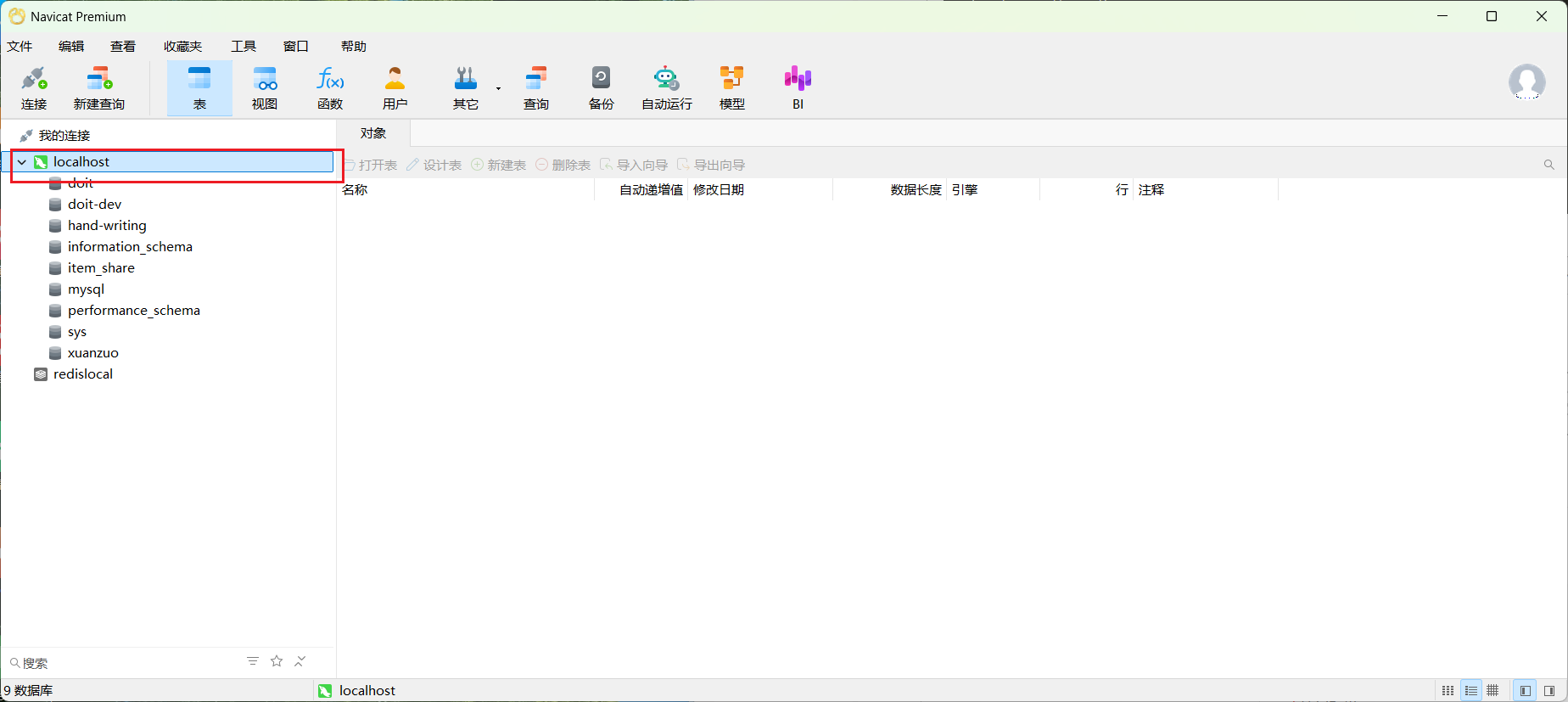Toggle the right information pane visibility

click(1549, 691)
